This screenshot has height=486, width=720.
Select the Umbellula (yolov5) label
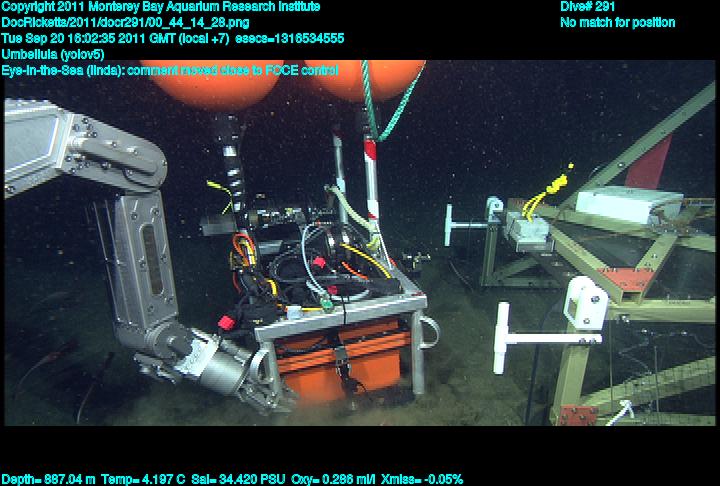click(53, 54)
